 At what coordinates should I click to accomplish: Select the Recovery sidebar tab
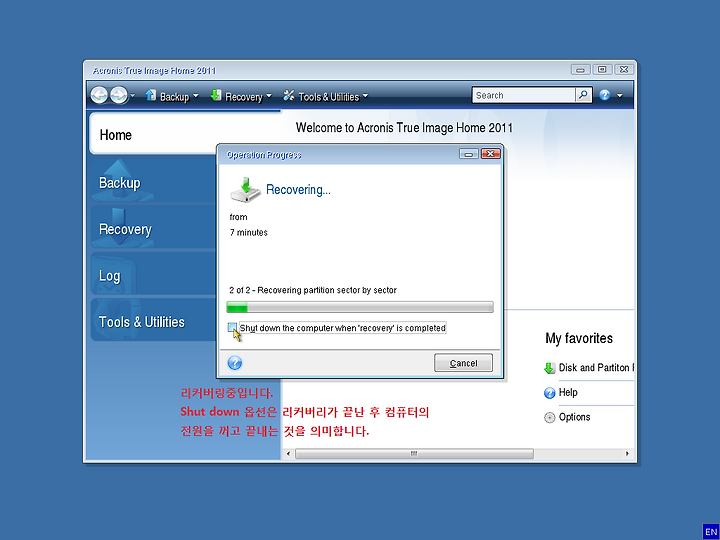point(153,228)
